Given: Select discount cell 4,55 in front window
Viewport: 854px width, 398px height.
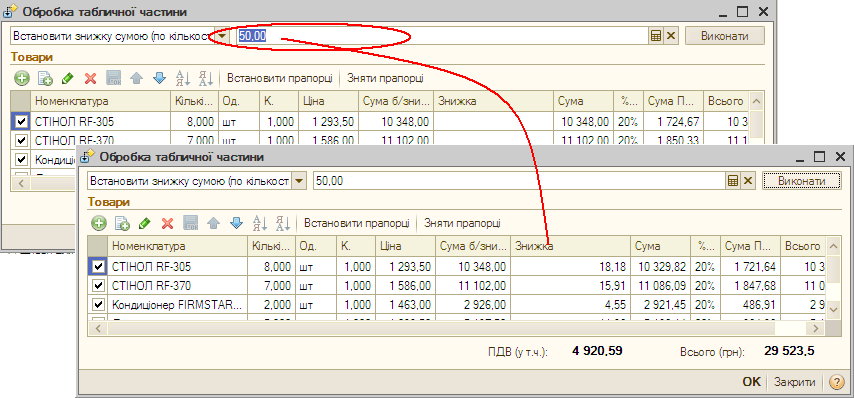Looking at the screenshot, I should 570,304.
